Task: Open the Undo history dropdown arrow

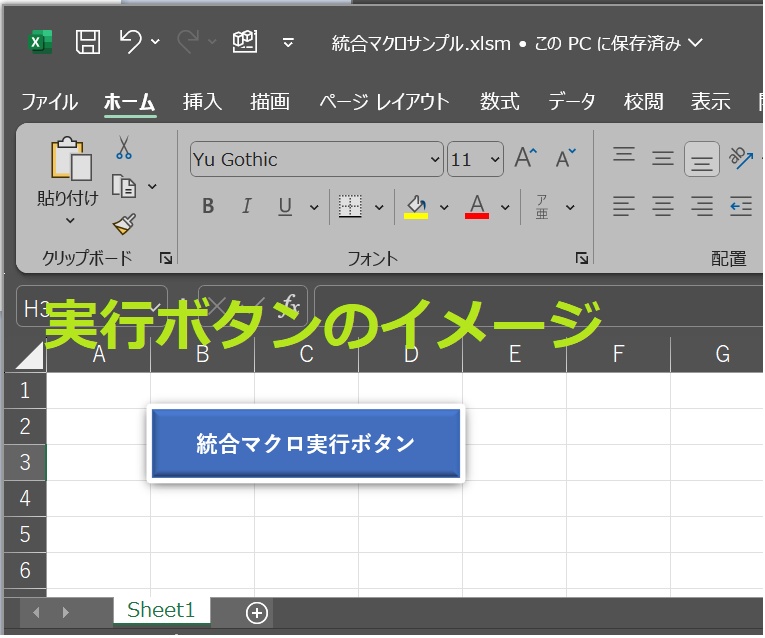Action: click(x=155, y=42)
